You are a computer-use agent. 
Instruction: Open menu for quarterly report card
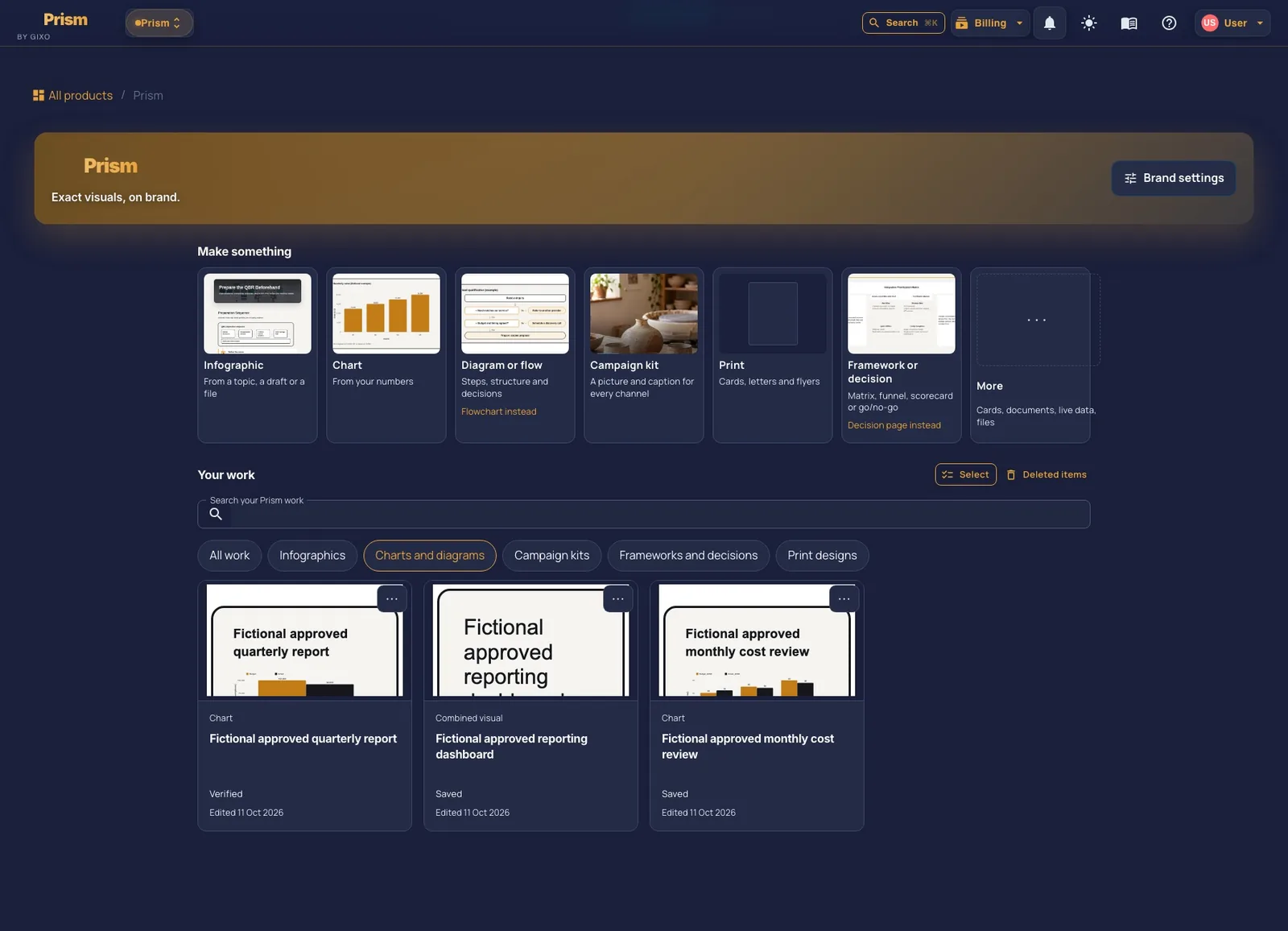point(392,599)
